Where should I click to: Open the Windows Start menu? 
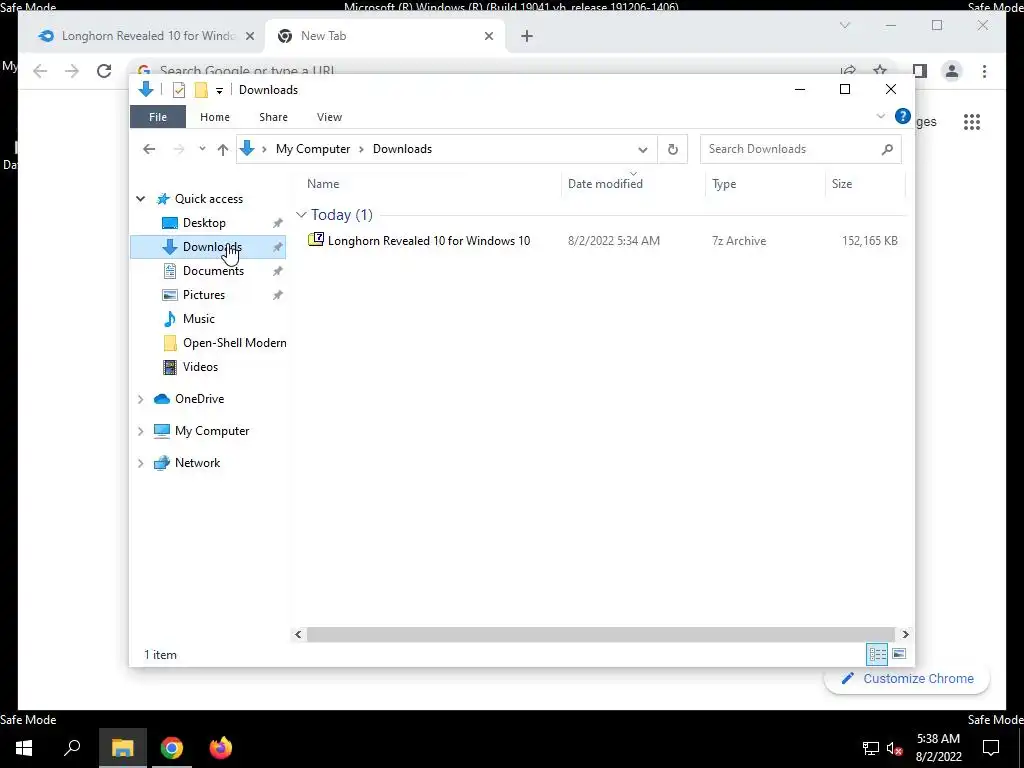tap(24, 748)
